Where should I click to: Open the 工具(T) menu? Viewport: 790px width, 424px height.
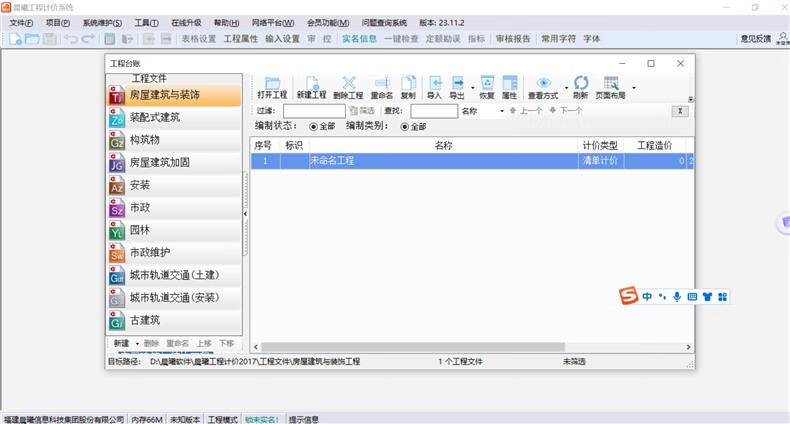point(146,22)
